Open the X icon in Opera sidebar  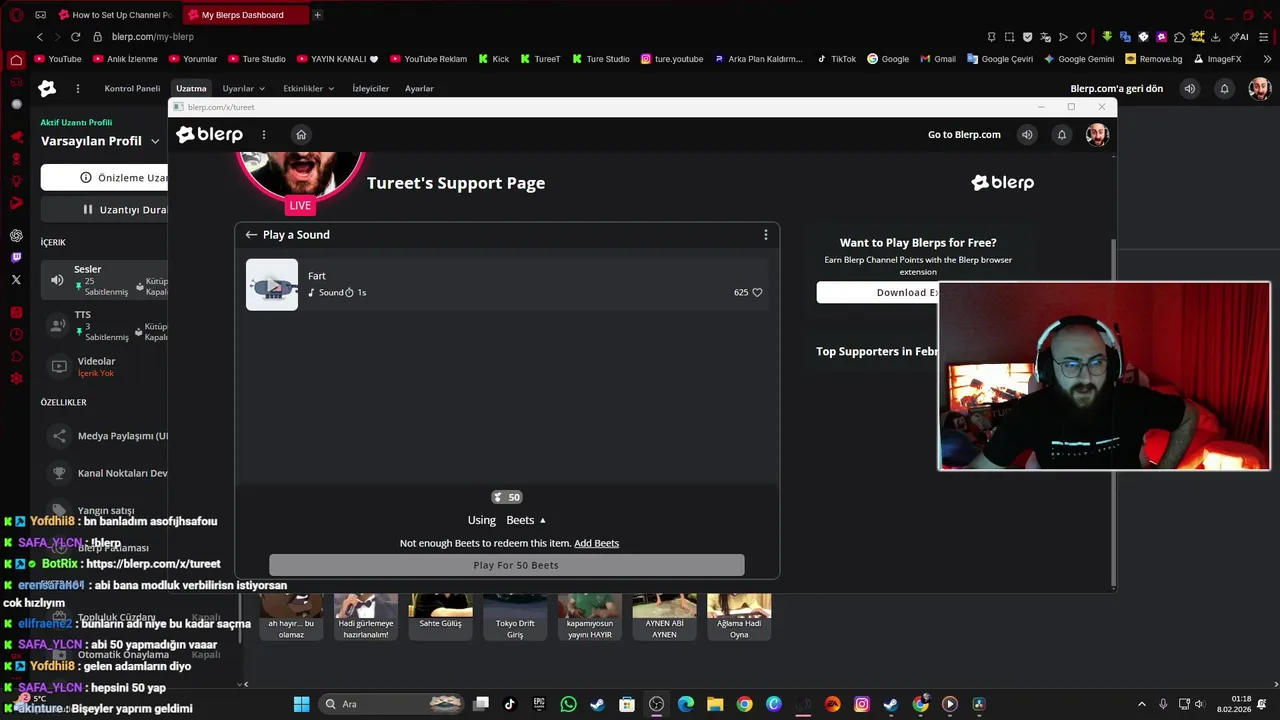(16, 280)
